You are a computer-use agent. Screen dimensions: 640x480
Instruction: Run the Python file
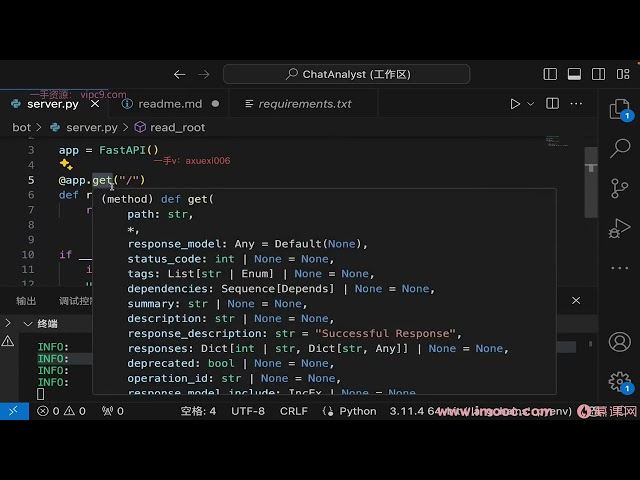[x=515, y=104]
